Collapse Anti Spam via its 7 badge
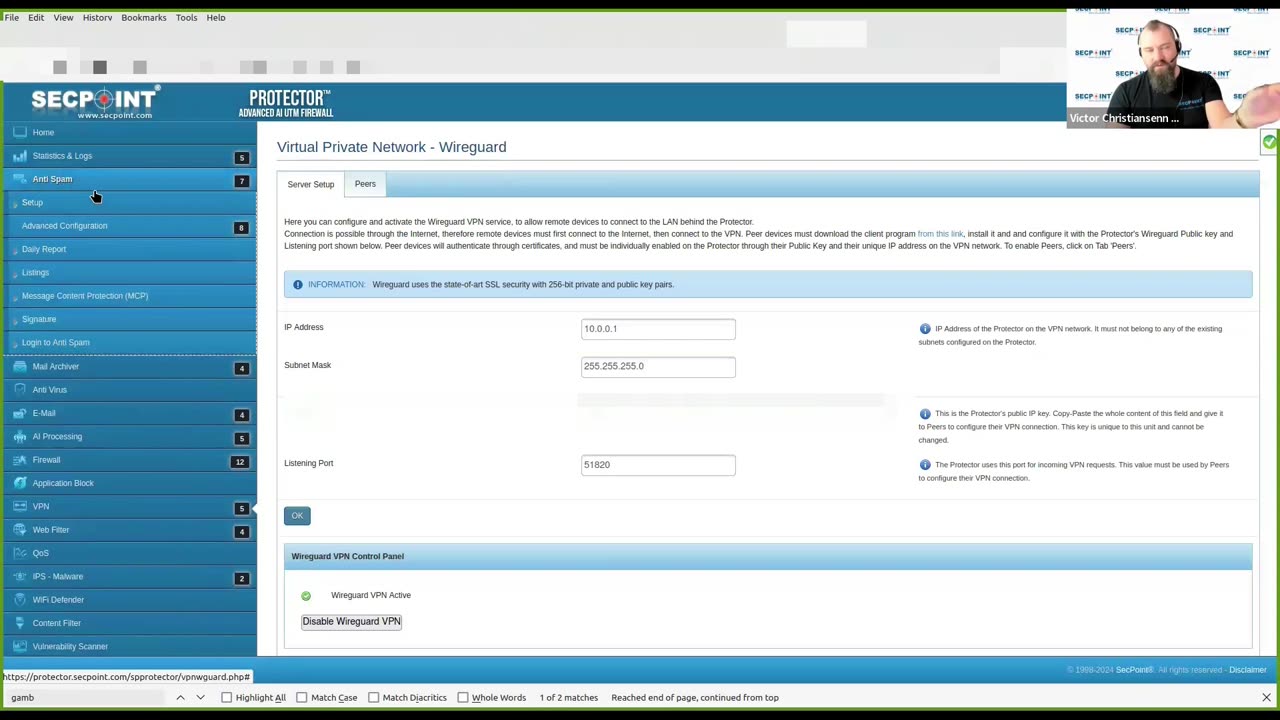This screenshot has width=1280, height=720. 241,181
